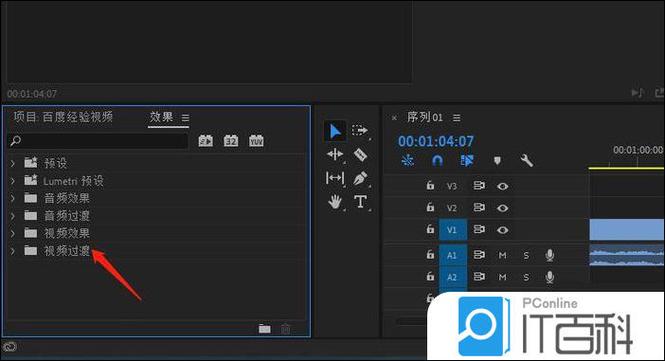
Task: Open the 效果 panel menu
Action: [x=185, y=118]
